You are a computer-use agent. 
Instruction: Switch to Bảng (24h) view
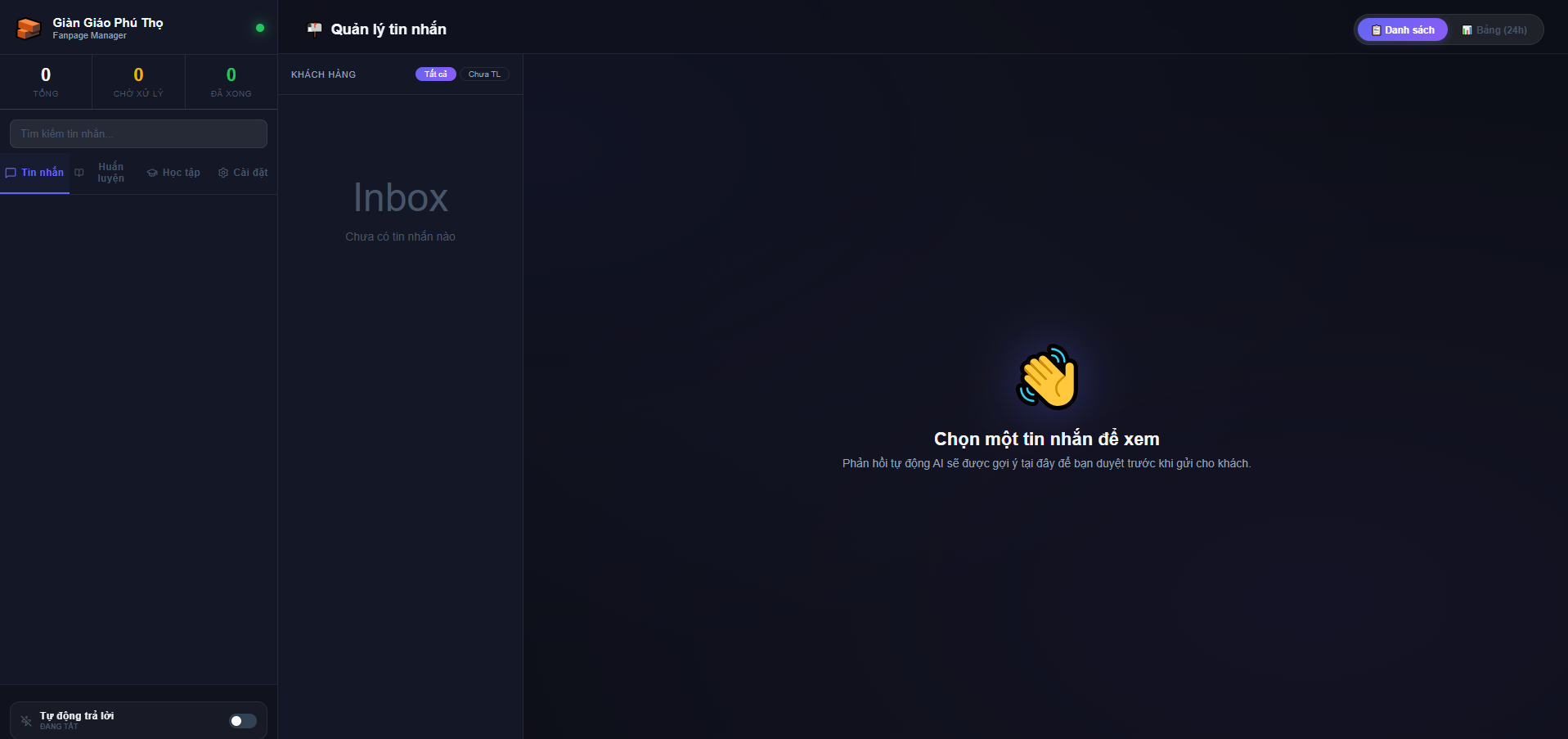pos(1494,30)
